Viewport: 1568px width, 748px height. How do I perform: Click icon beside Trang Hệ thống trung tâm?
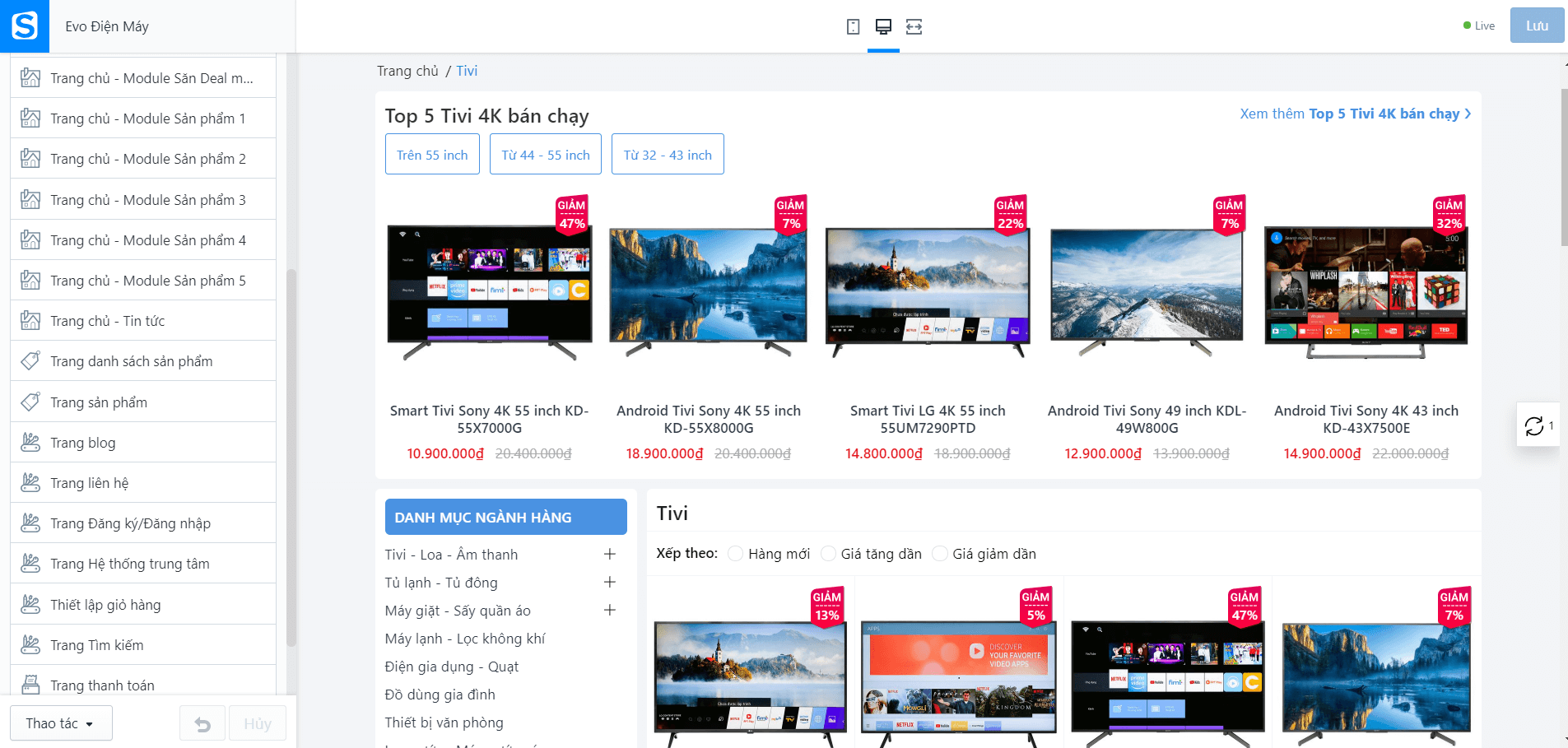click(30, 564)
